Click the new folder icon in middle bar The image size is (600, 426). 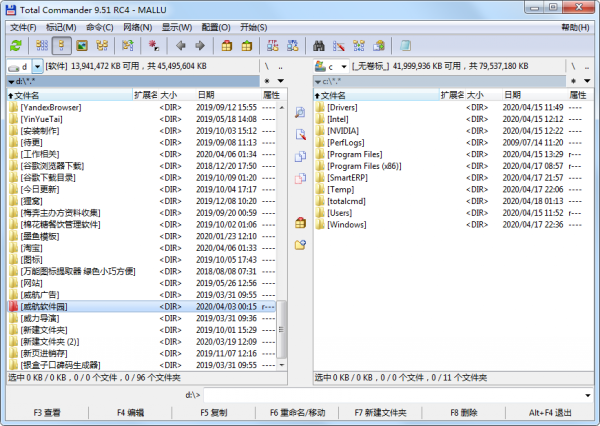click(300, 245)
